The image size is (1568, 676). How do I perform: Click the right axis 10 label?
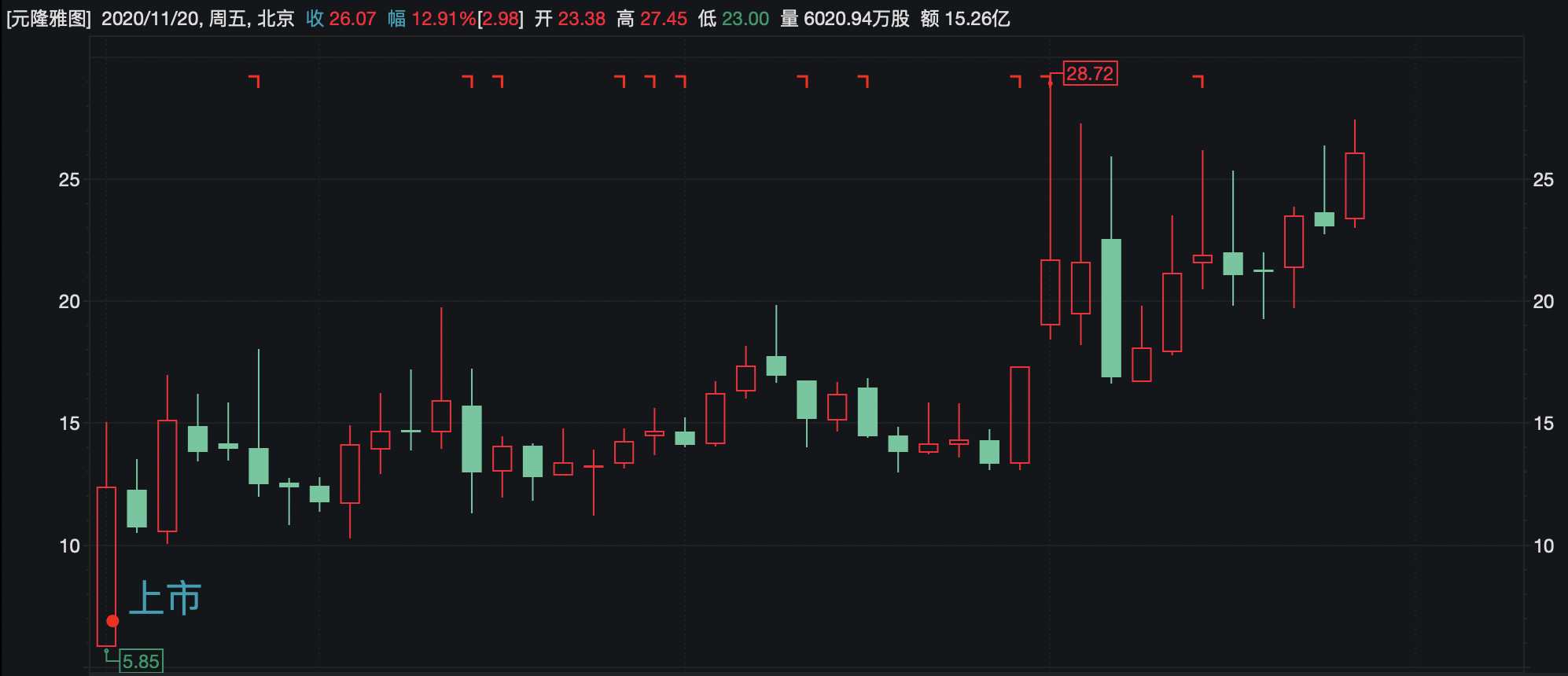pyautogui.click(x=1544, y=546)
